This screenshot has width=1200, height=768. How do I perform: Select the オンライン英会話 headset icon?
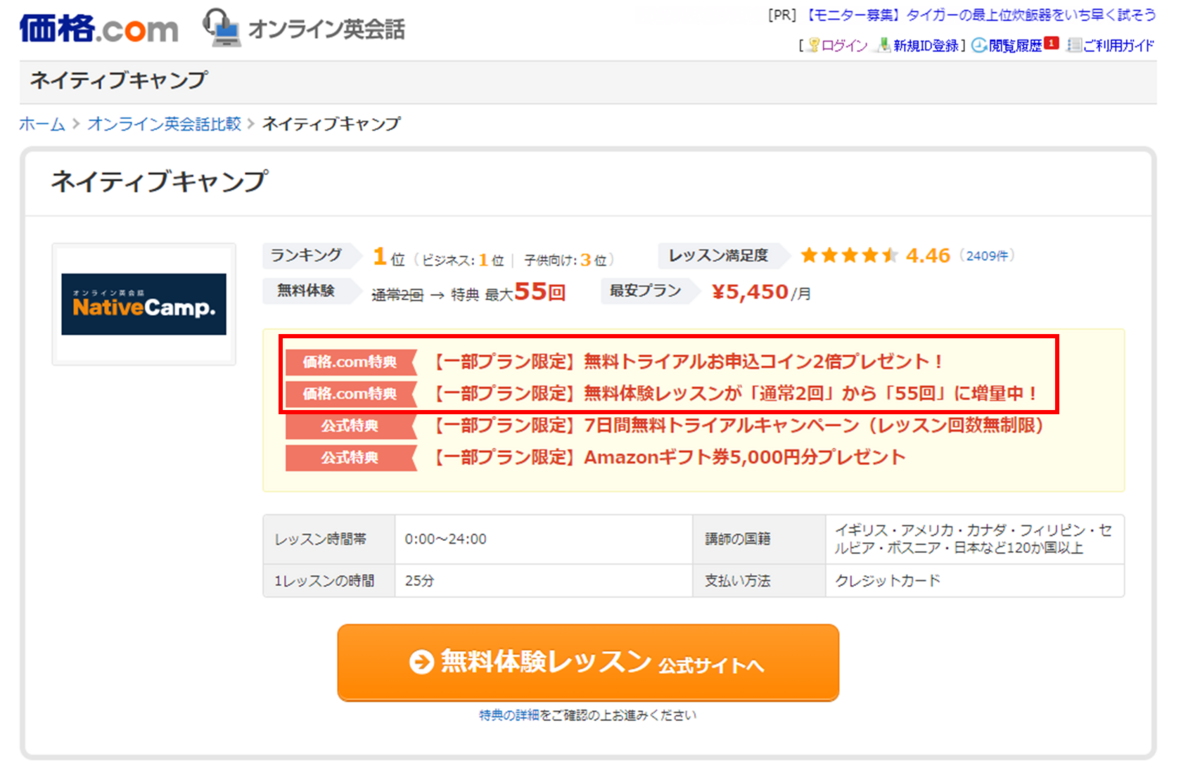[222, 28]
